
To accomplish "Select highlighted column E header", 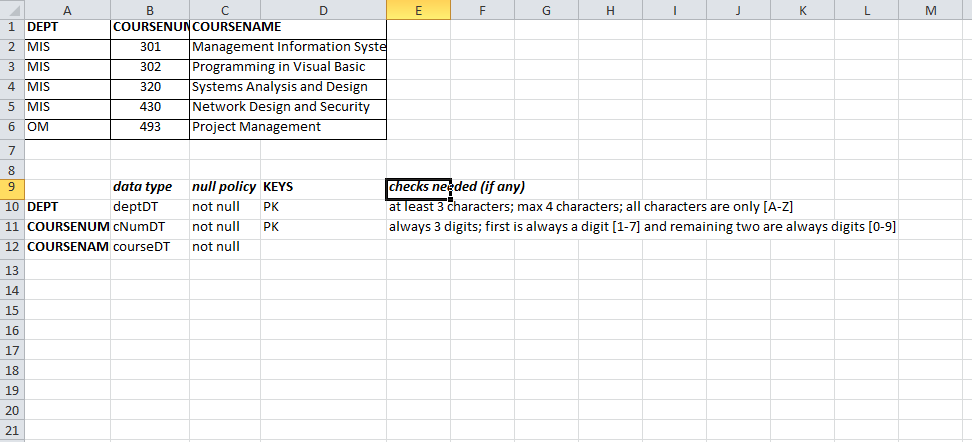I will [x=418, y=9].
